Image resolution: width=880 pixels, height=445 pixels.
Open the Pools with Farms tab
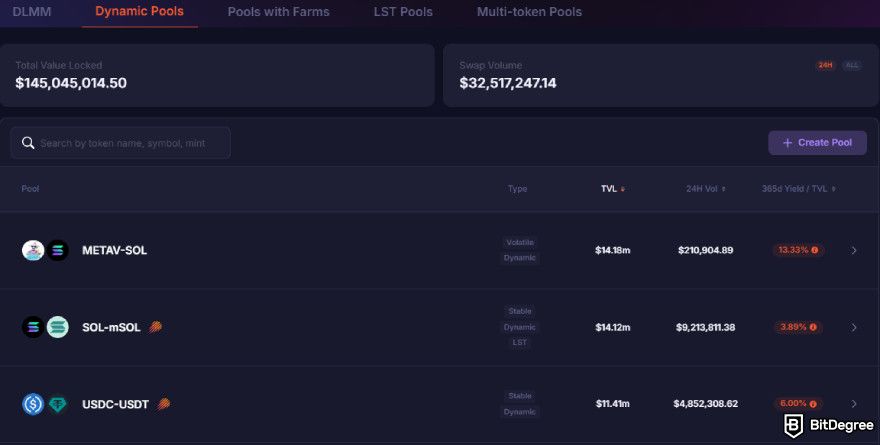(x=278, y=12)
